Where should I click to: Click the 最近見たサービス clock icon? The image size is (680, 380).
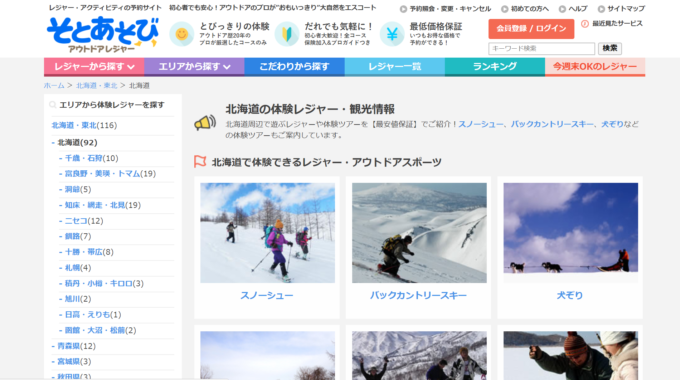(x=585, y=24)
